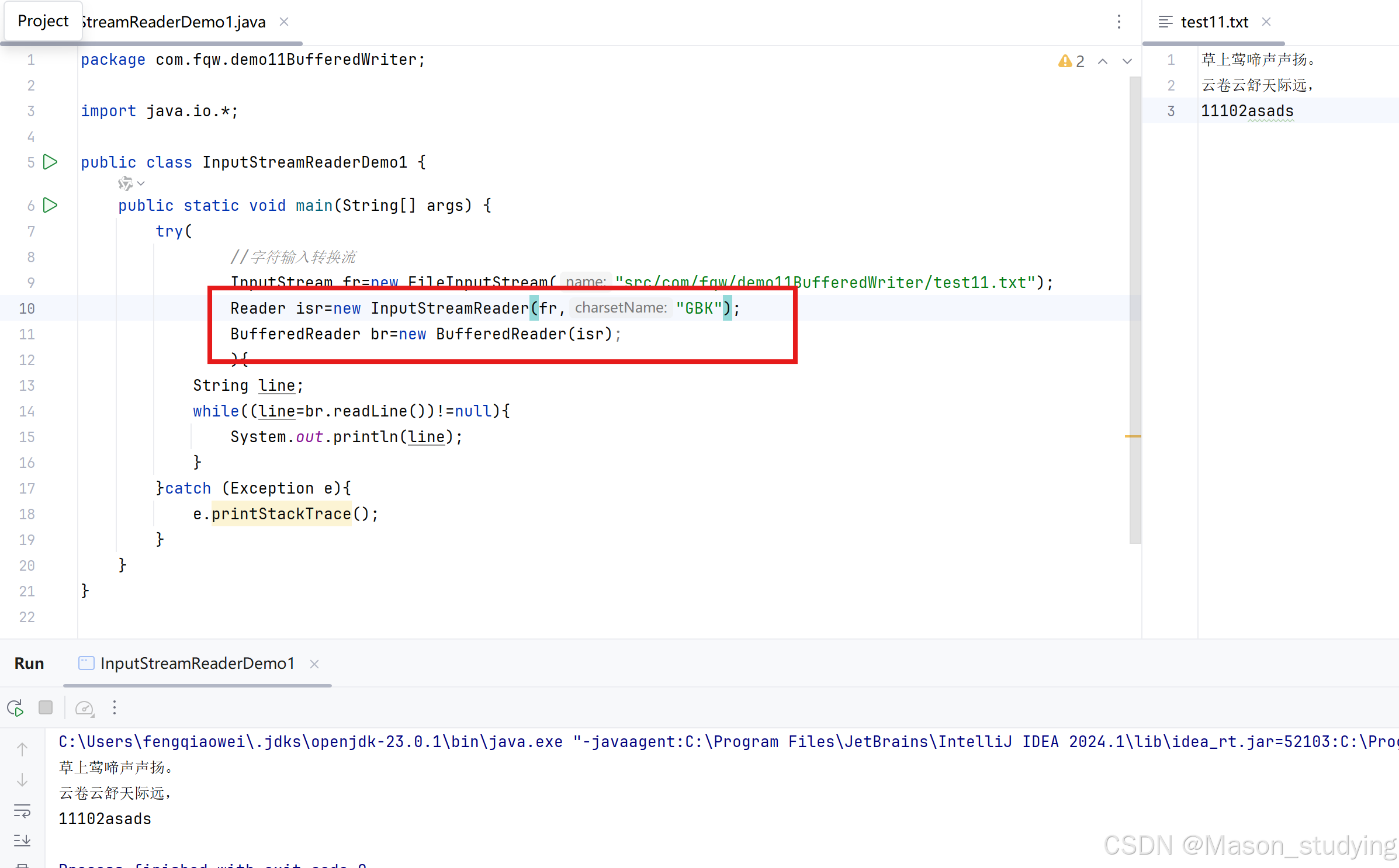Click the Rerun program icon
The height and width of the screenshot is (868, 1399).
(16, 708)
